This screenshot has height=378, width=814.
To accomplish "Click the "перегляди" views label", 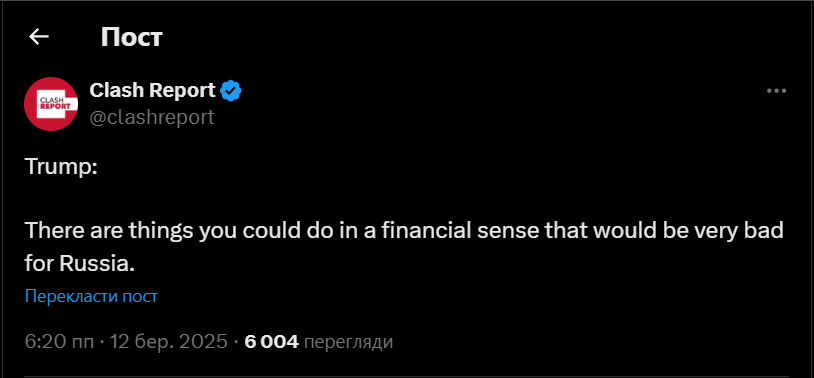I will [x=348, y=342].
